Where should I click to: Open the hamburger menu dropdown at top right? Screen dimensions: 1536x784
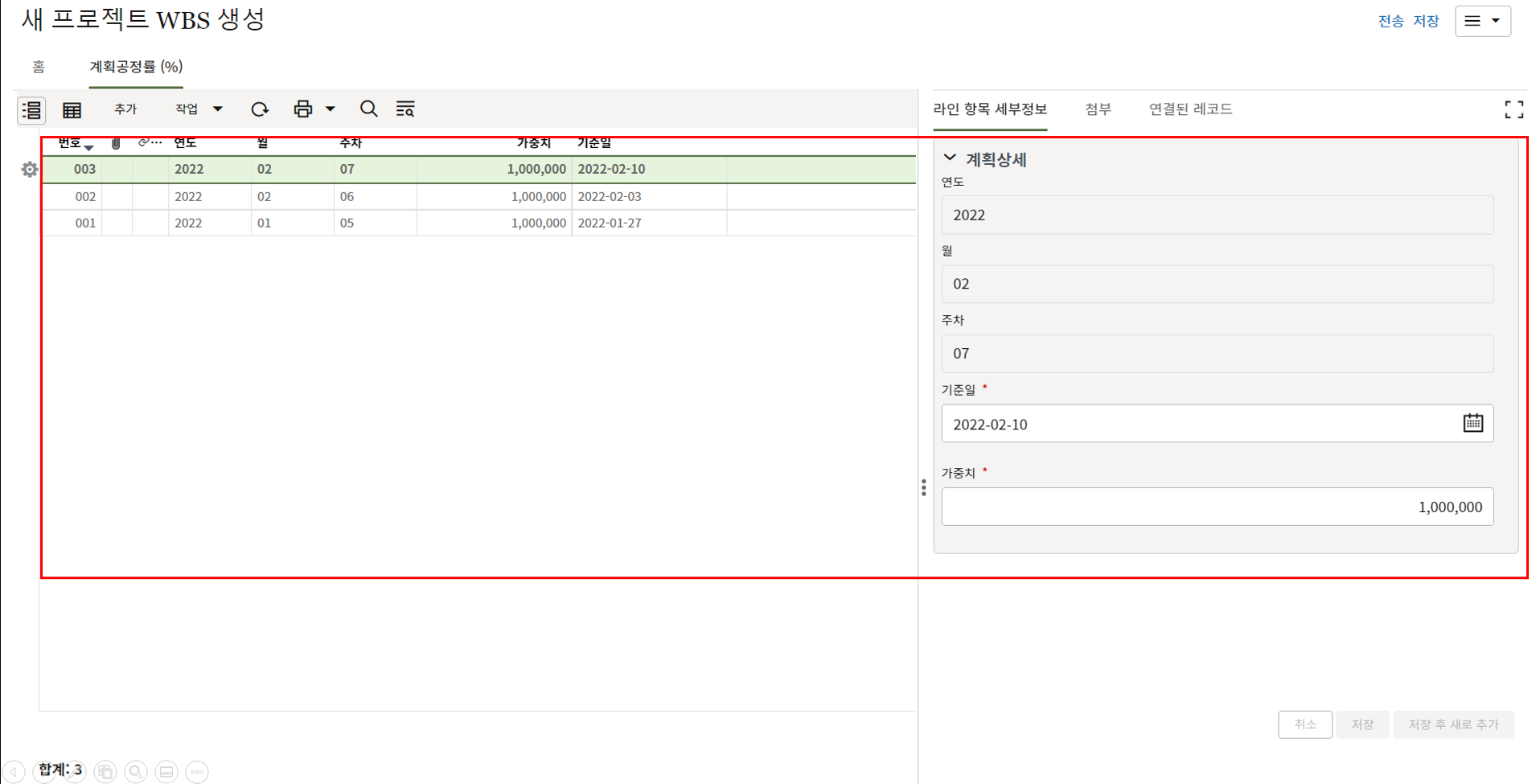click(x=1482, y=21)
